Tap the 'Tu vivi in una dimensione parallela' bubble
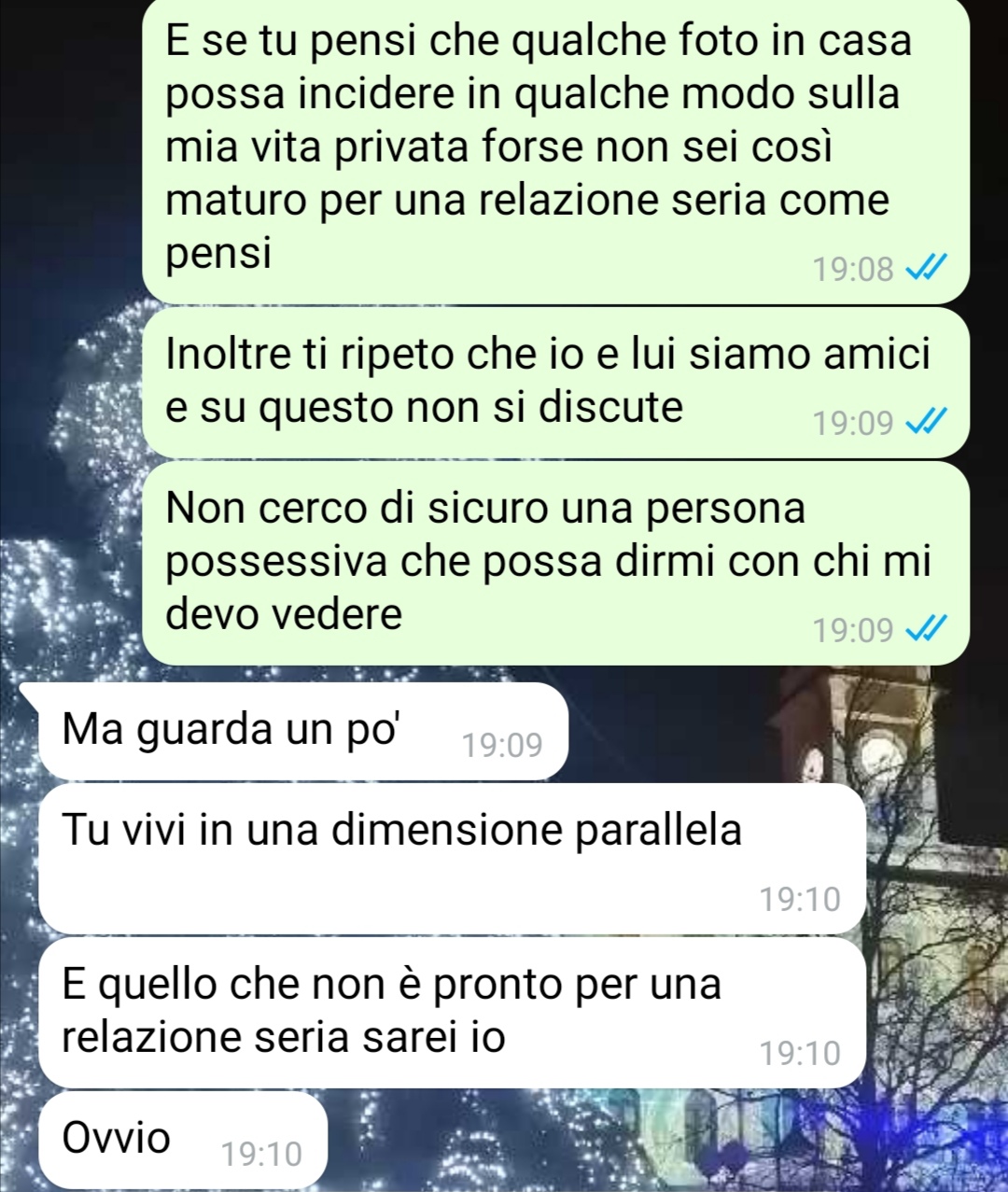 452,859
